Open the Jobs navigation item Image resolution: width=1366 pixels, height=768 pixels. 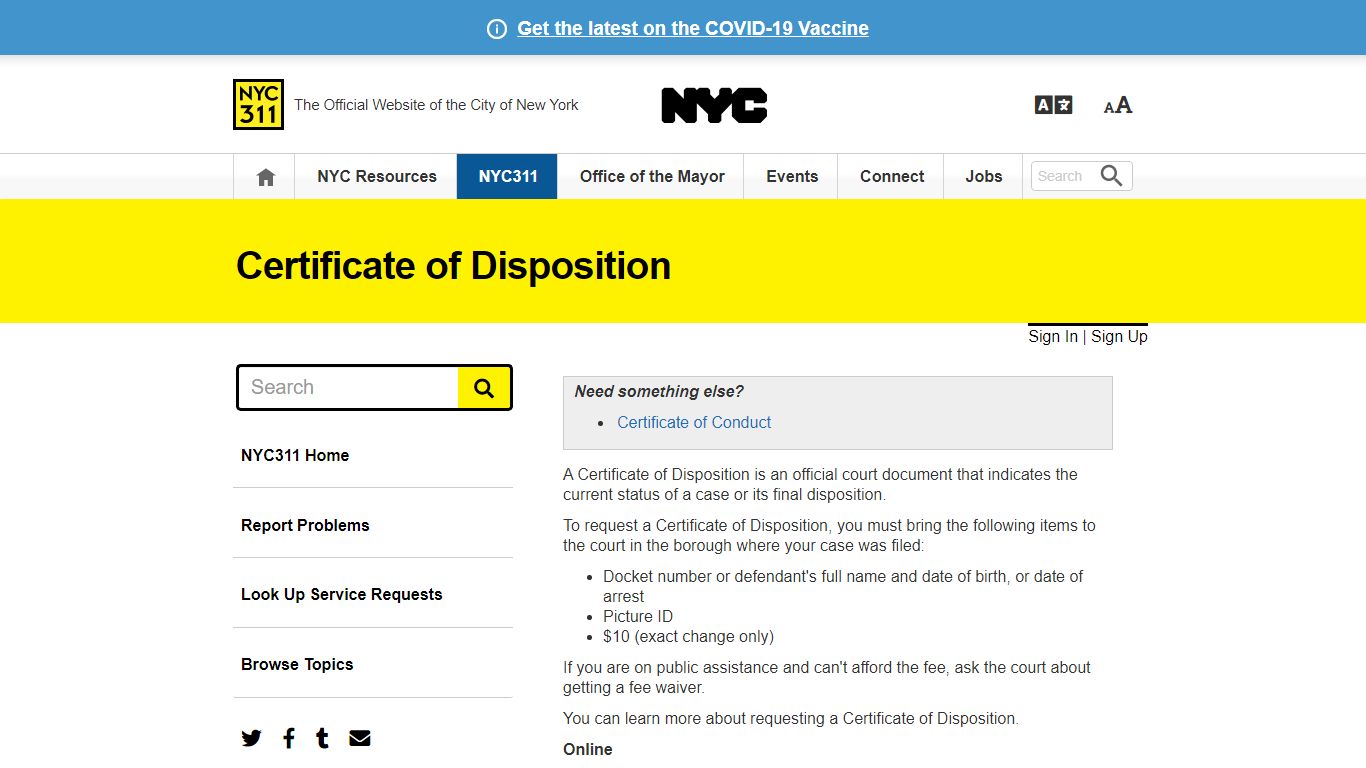pos(984,177)
